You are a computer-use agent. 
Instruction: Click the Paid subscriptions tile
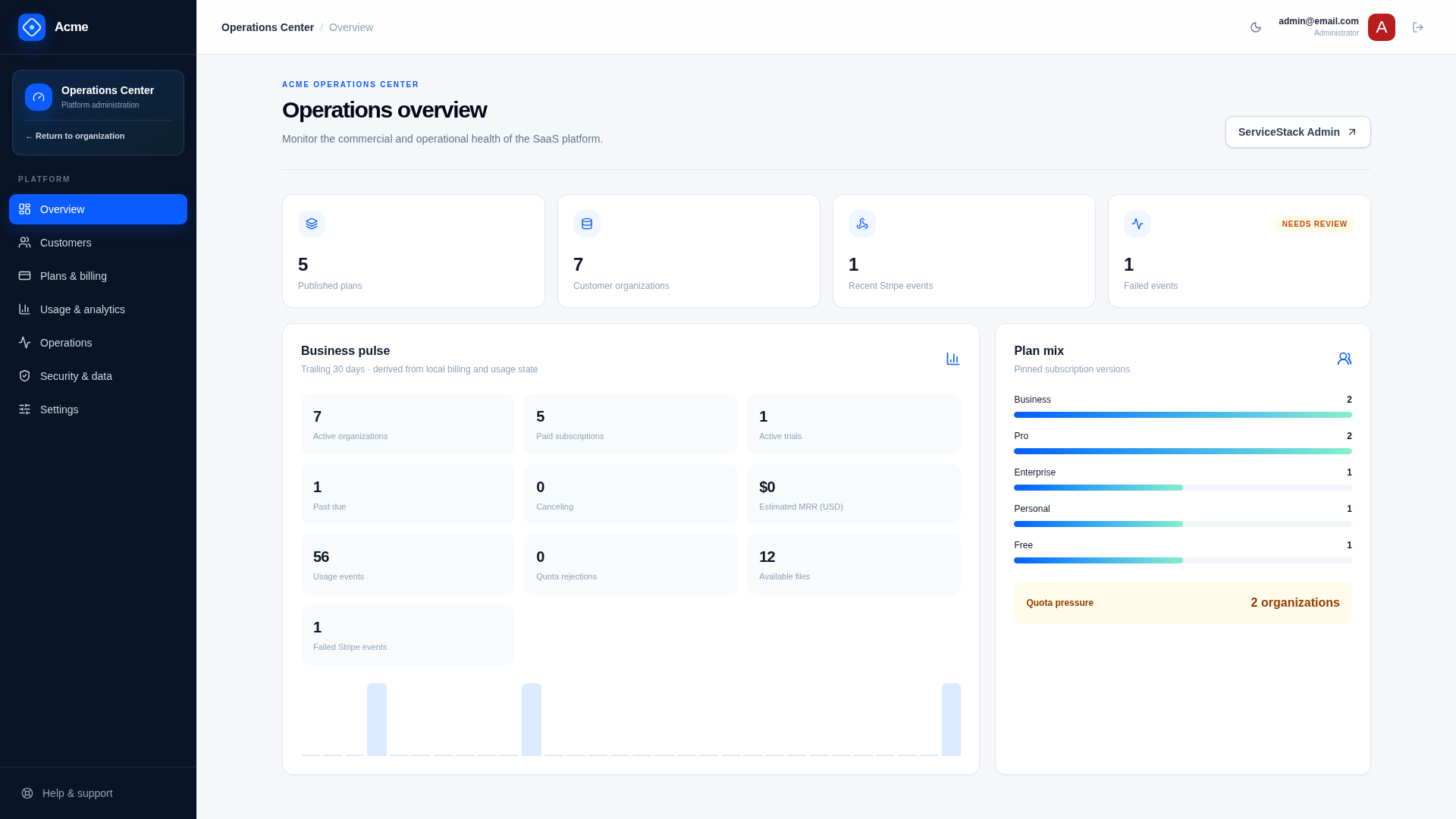(631, 424)
